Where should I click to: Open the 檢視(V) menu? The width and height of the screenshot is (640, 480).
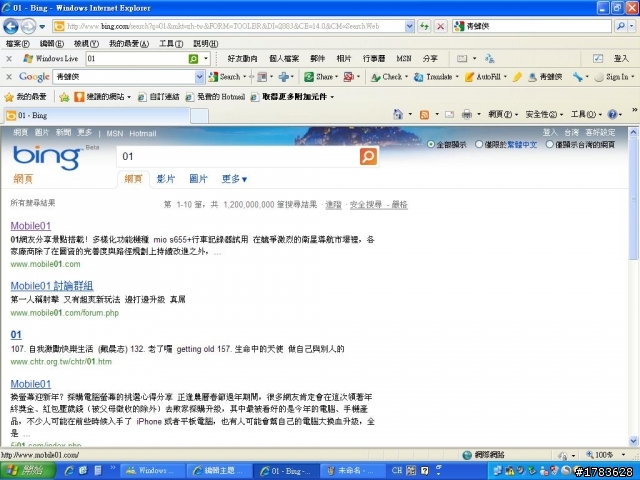pyautogui.click(x=86, y=44)
